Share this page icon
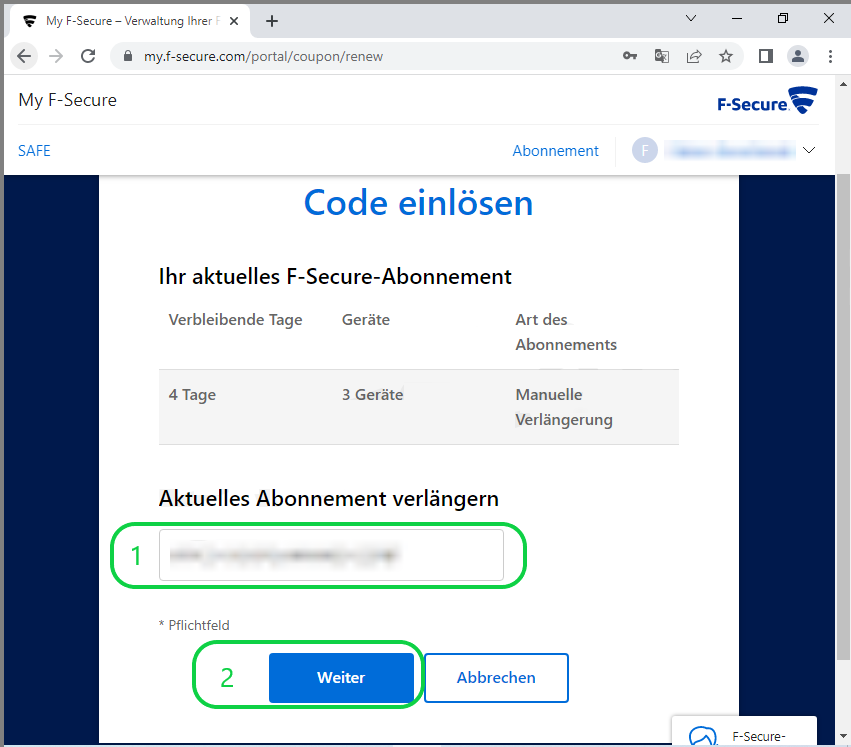The height and width of the screenshot is (747, 851). (694, 56)
